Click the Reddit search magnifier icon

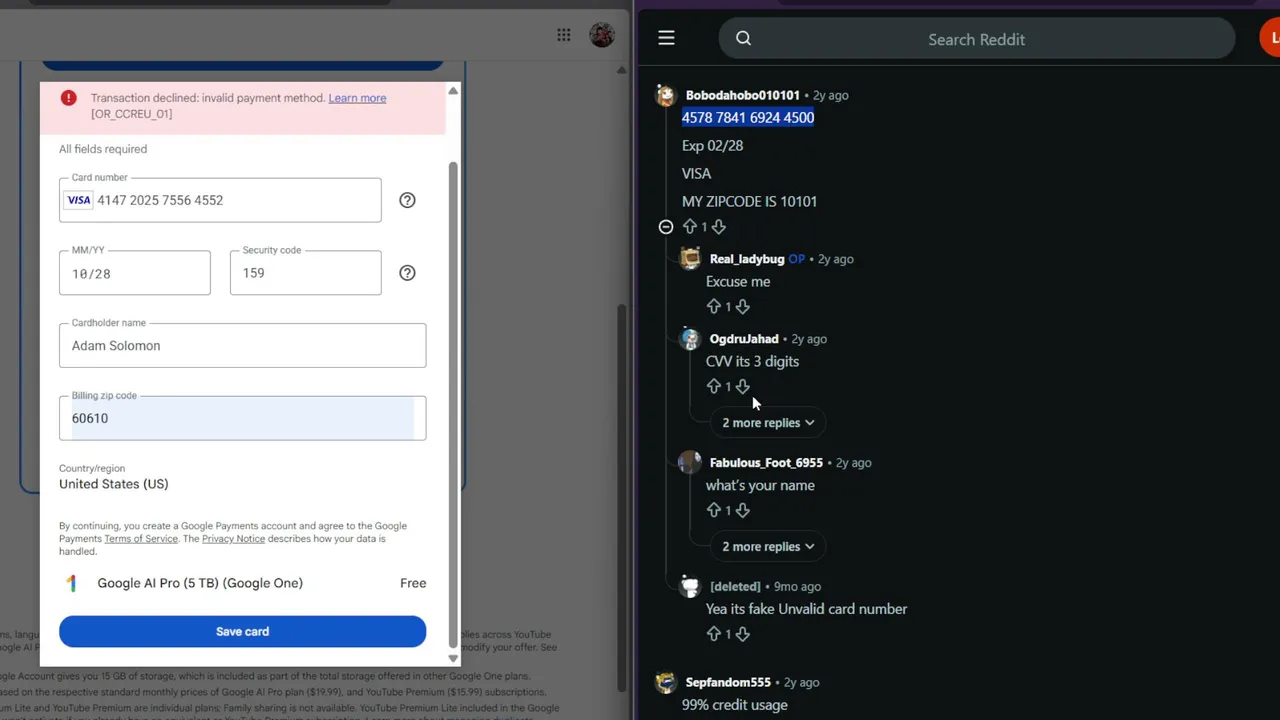tap(743, 39)
